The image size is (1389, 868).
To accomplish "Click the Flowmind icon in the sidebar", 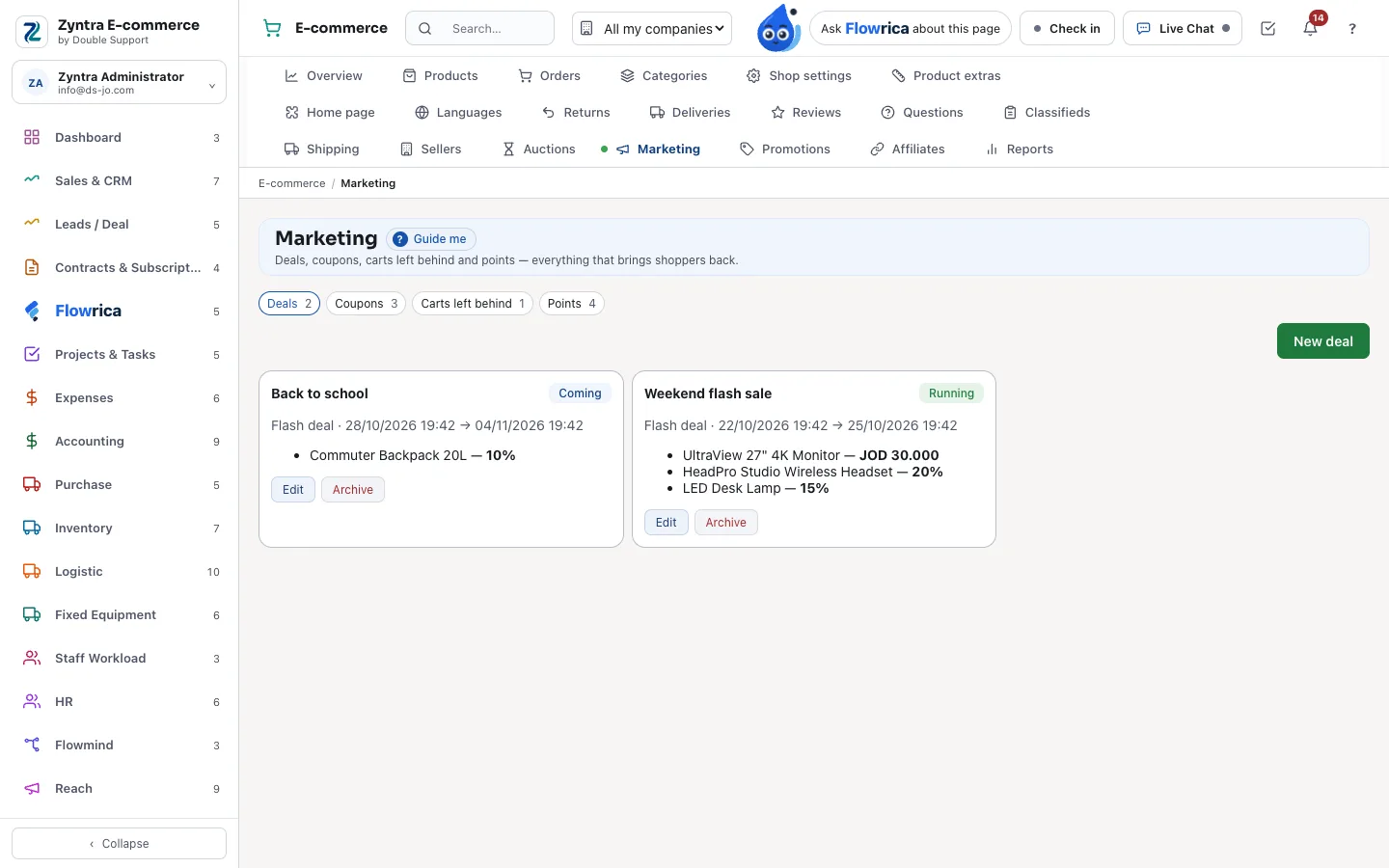I will click(x=32, y=745).
